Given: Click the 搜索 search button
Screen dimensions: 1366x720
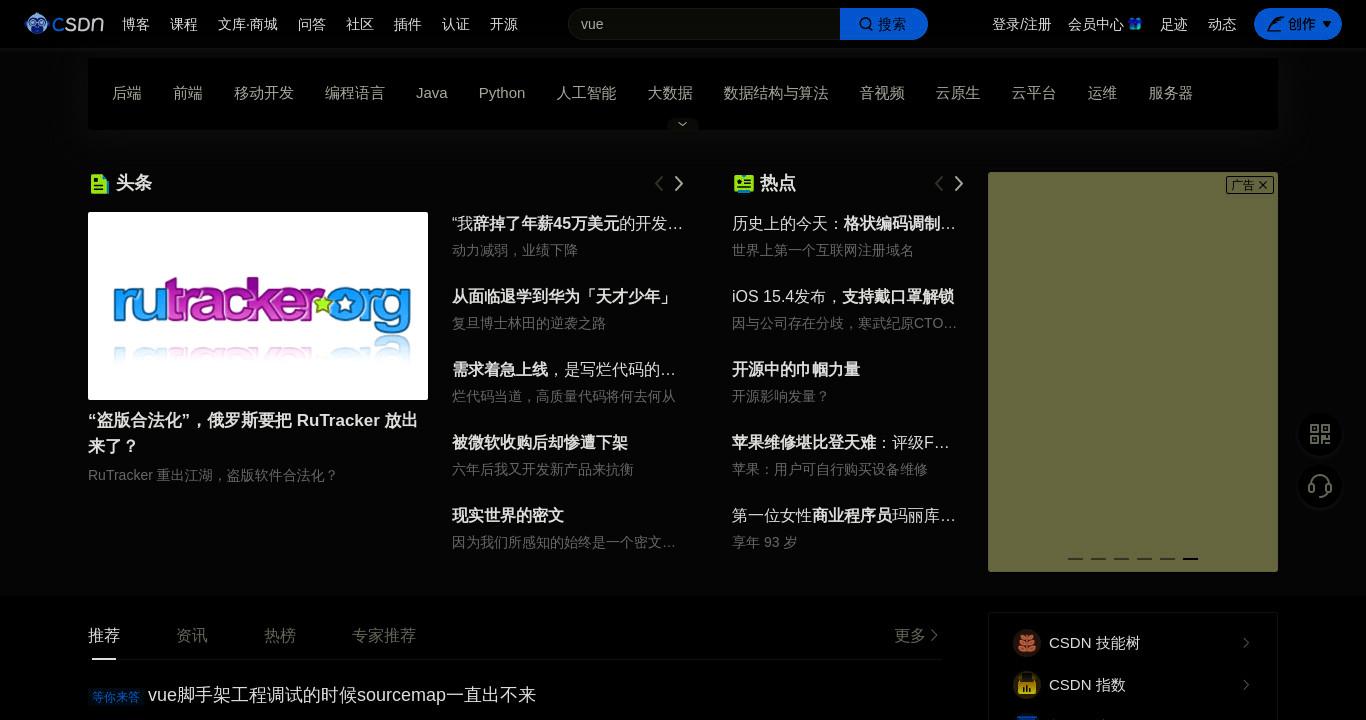Looking at the screenshot, I should [x=884, y=24].
